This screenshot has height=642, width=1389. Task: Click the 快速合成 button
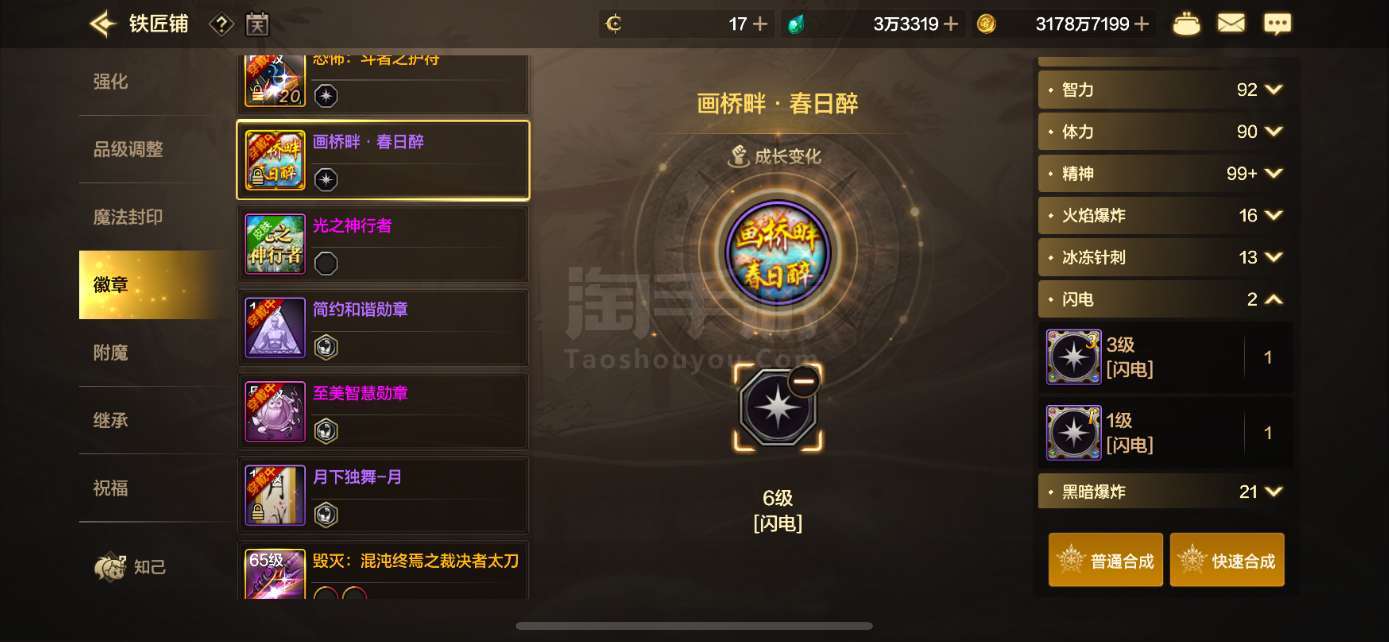1227,560
